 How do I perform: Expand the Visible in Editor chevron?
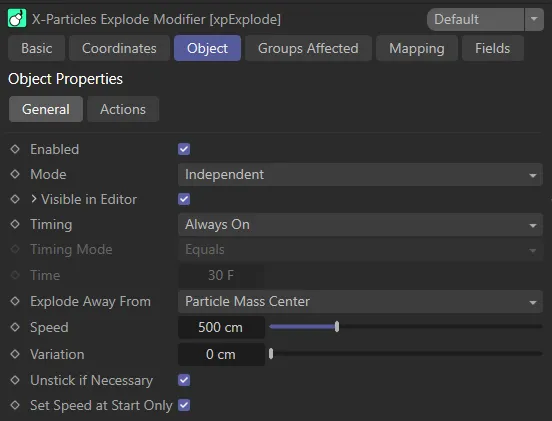pos(34,199)
